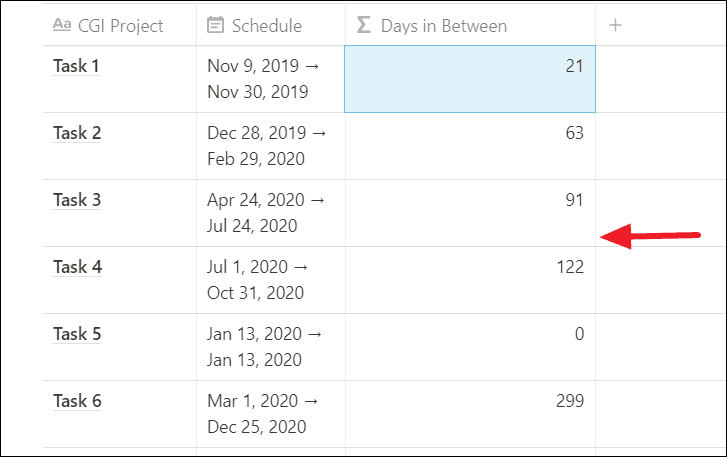The height and width of the screenshot is (457, 727).
Task: Click the sigma formula icon in header
Action: click(364, 25)
